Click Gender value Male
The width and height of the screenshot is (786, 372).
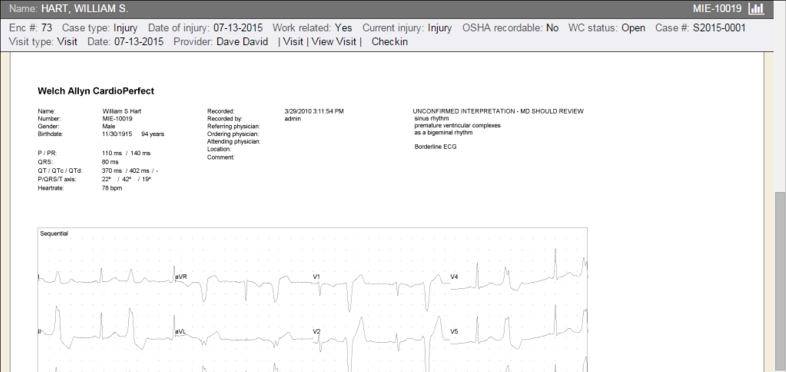108,127
